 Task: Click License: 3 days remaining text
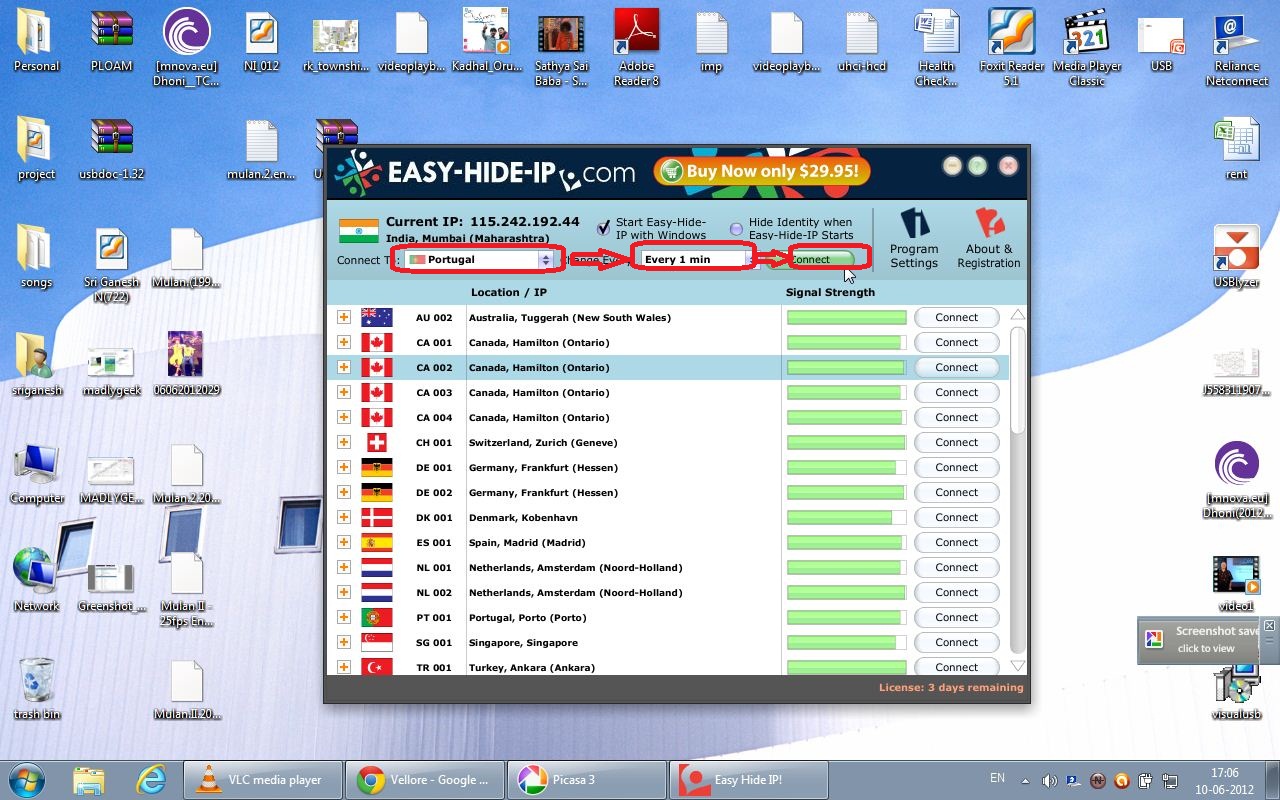[x=951, y=687]
